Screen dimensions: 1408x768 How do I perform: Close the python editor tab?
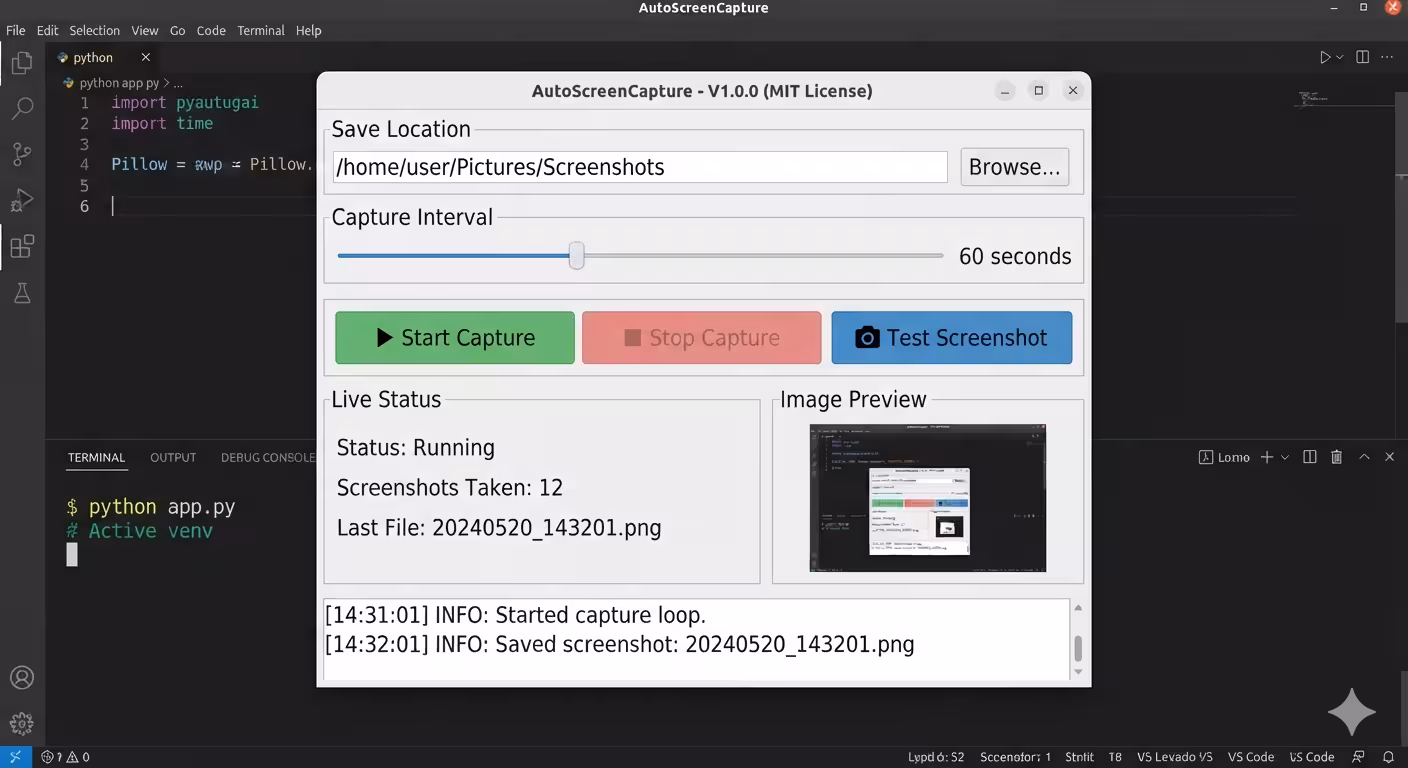(145, 57)
